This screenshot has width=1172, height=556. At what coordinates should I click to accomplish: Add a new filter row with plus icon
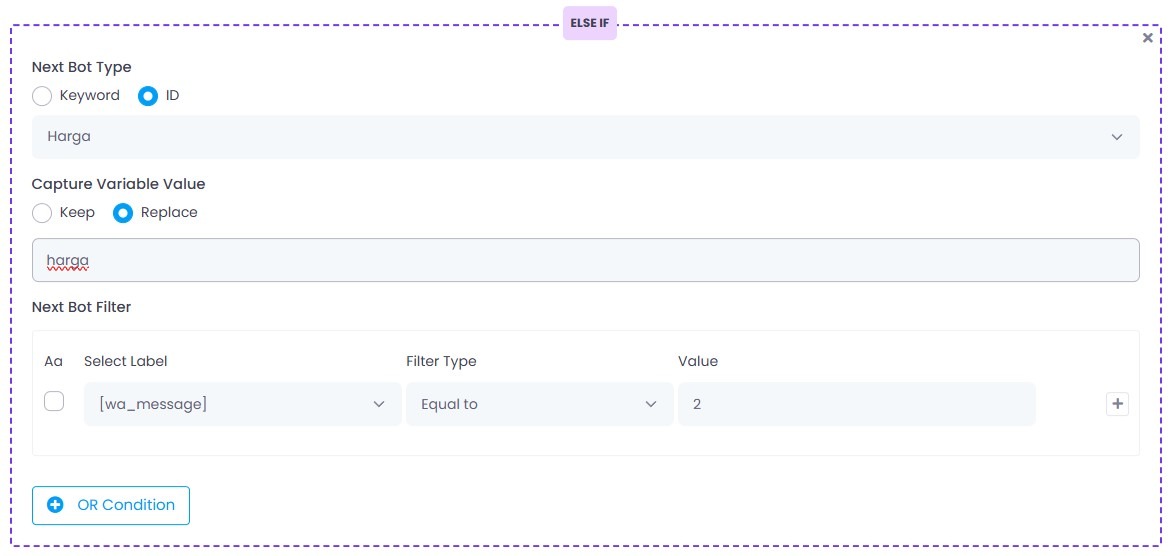click(1117, 404)
